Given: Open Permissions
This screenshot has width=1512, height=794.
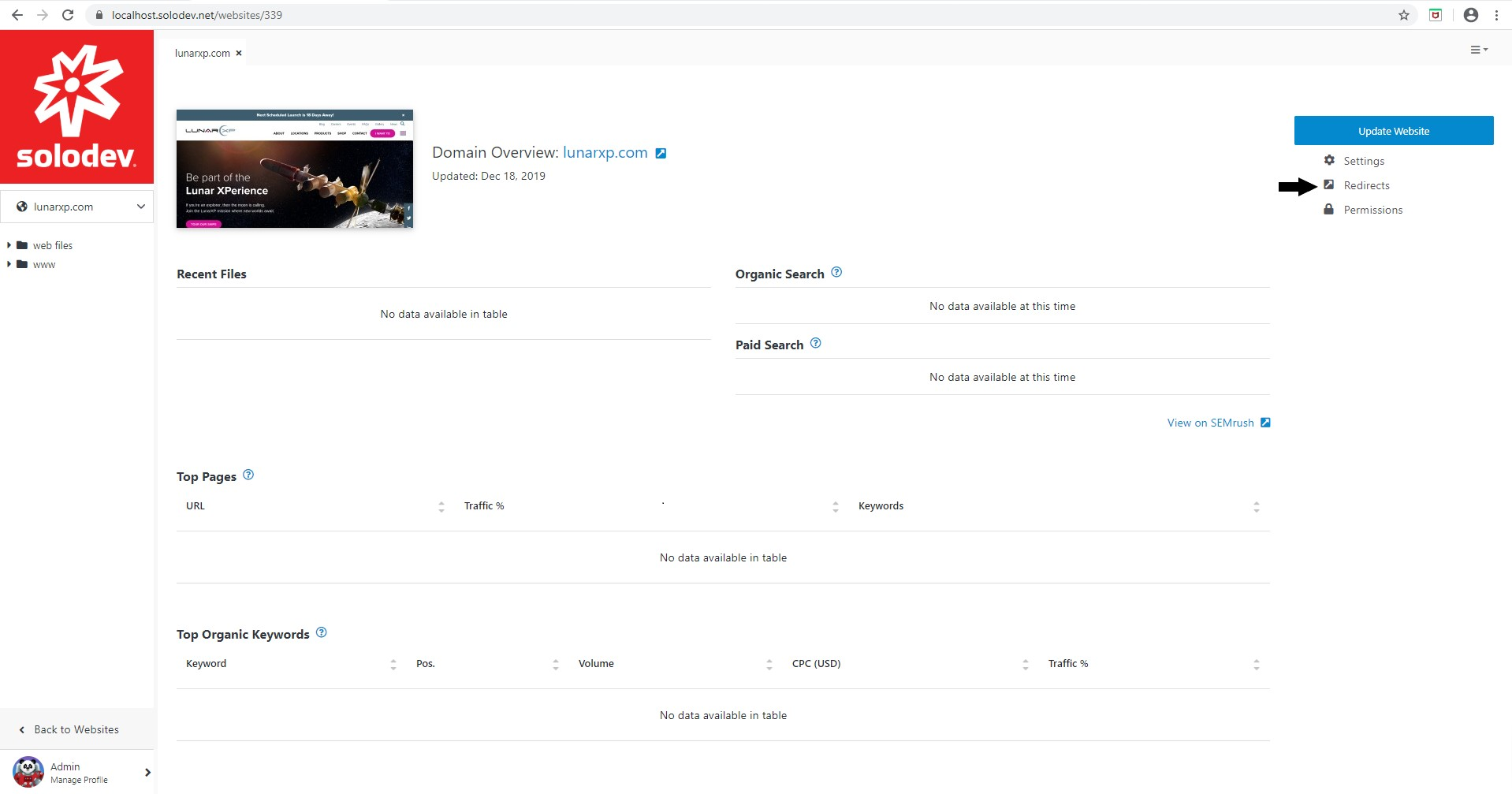Looking at the screenshot, I should [1372, 210].
